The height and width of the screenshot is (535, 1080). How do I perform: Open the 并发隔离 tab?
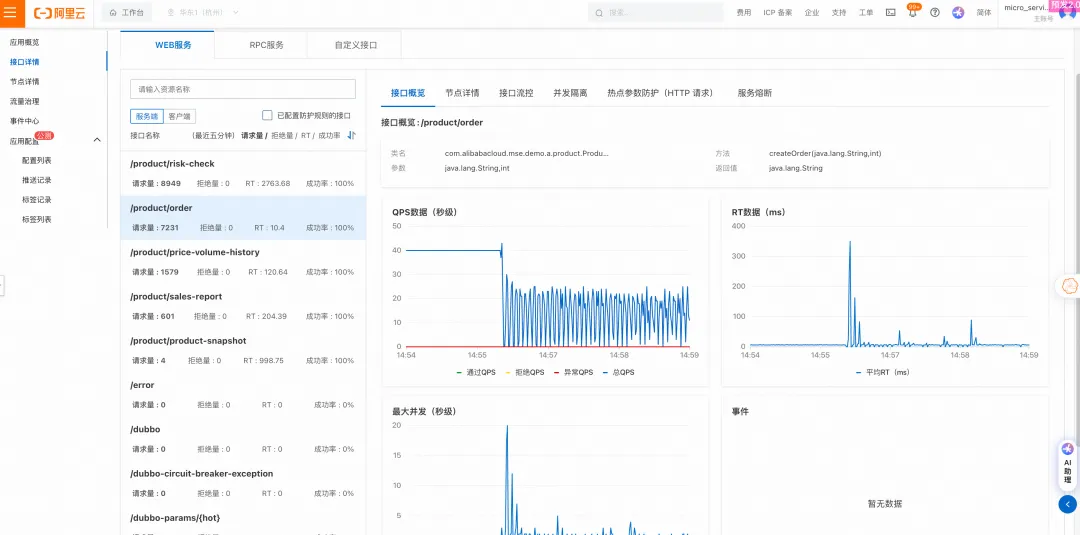click(x=570, y=93)
